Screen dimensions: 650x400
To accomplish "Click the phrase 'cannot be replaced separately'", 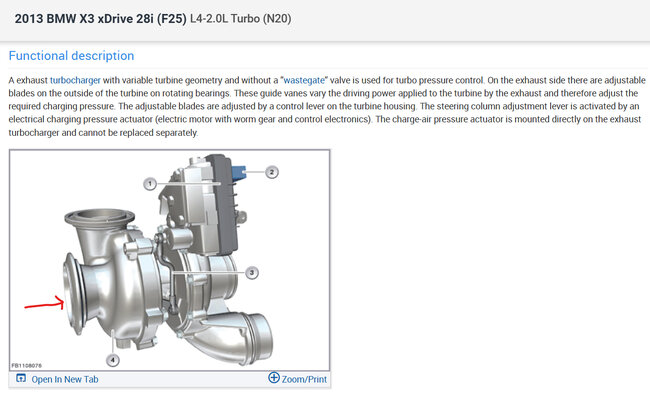I will click(138, 133).
